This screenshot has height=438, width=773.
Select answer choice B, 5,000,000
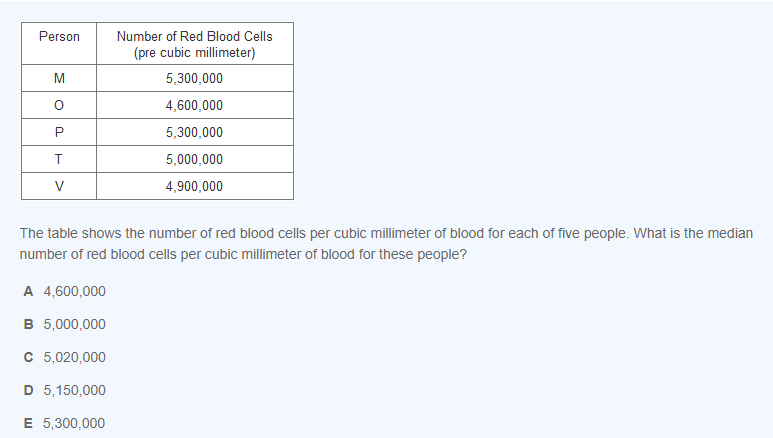[x=64, y=324]
